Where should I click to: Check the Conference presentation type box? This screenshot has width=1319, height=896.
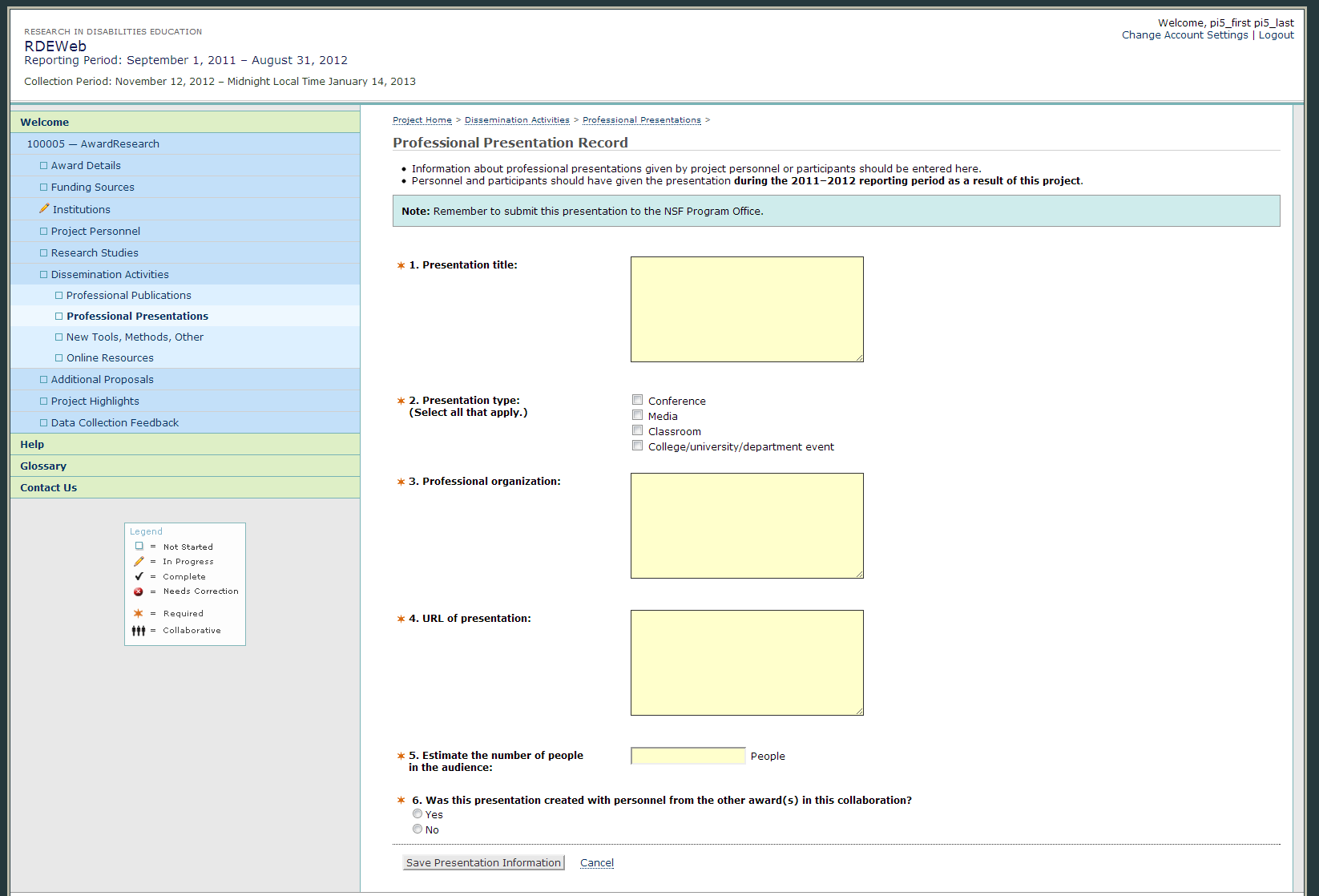point(638,400)
